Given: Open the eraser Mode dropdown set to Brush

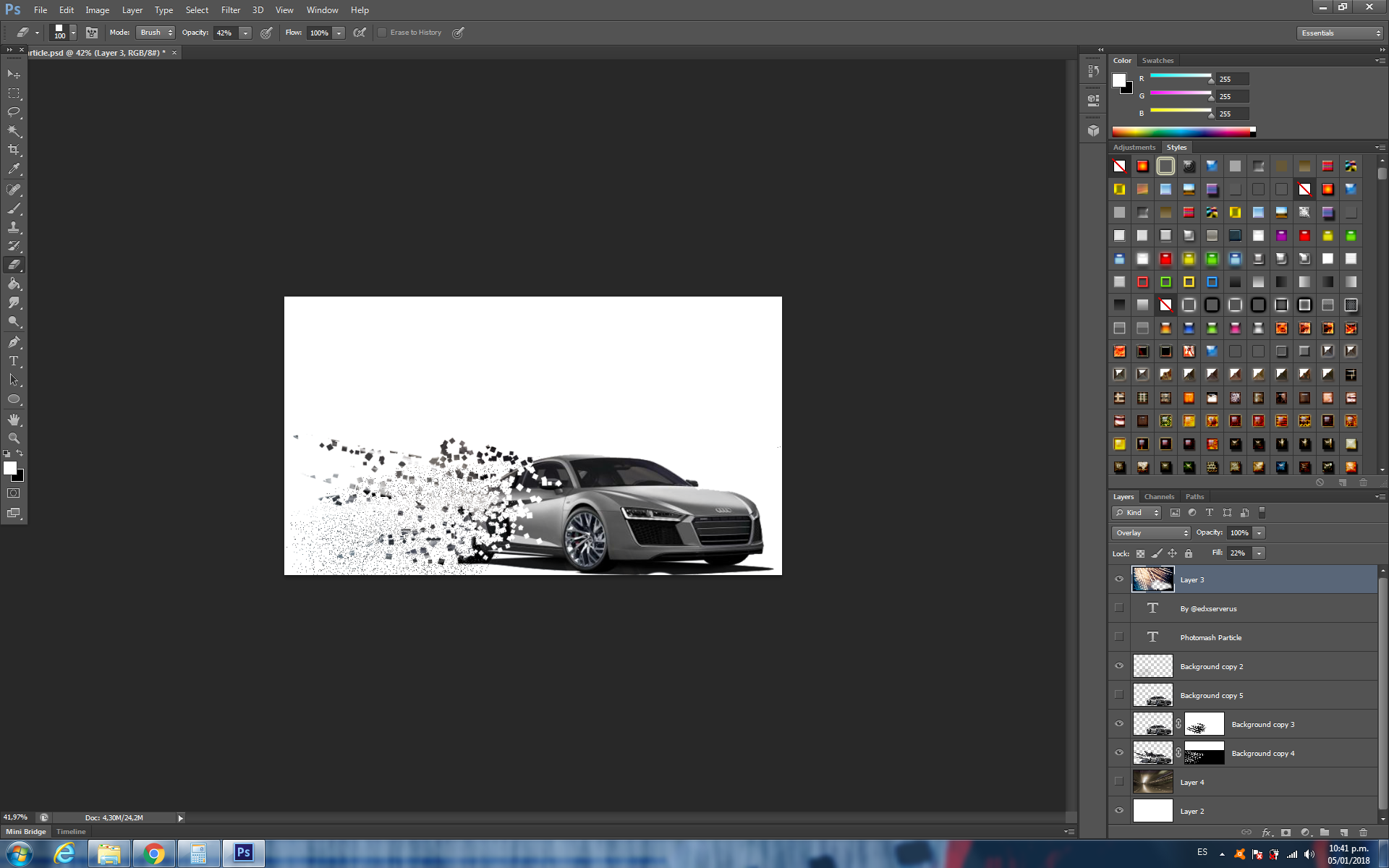Looking at the screenshot, I should [x=156, y=33].
